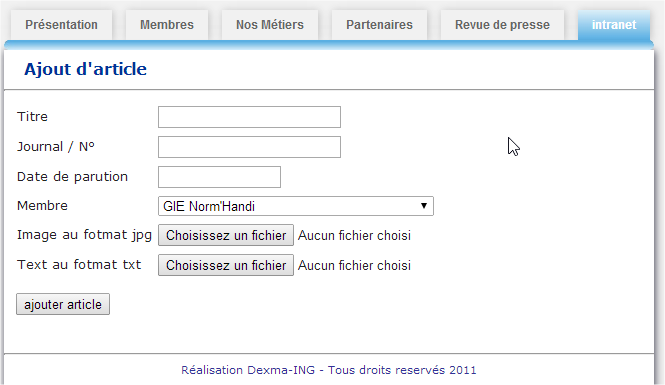The height and width of the screenshot is (385, 665).
Task: Open the Membre dropdown showing GIE Norm'Handi
Action: pyautogui.click(x=296, y=206)
